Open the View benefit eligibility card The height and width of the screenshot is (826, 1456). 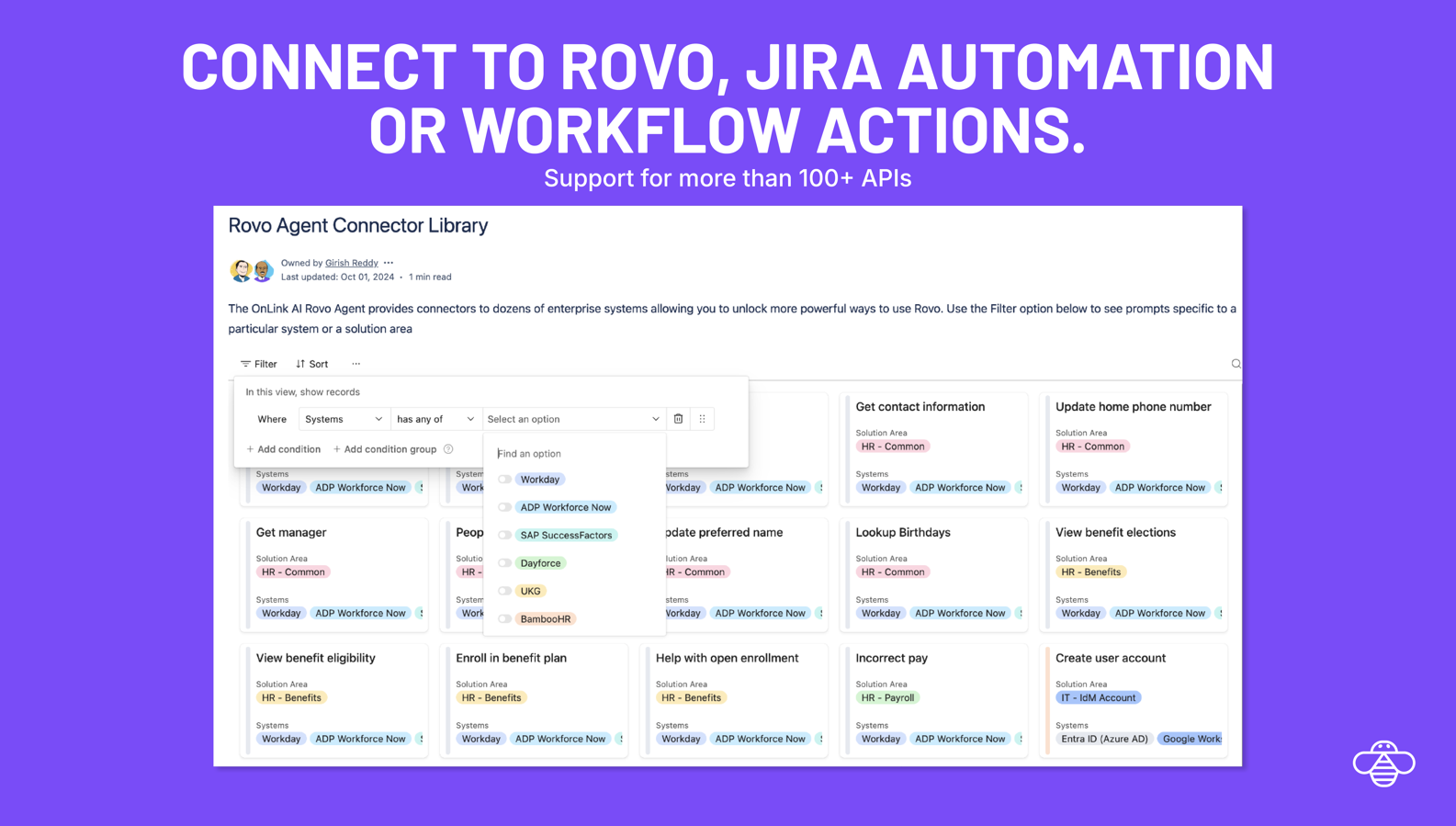334,700
